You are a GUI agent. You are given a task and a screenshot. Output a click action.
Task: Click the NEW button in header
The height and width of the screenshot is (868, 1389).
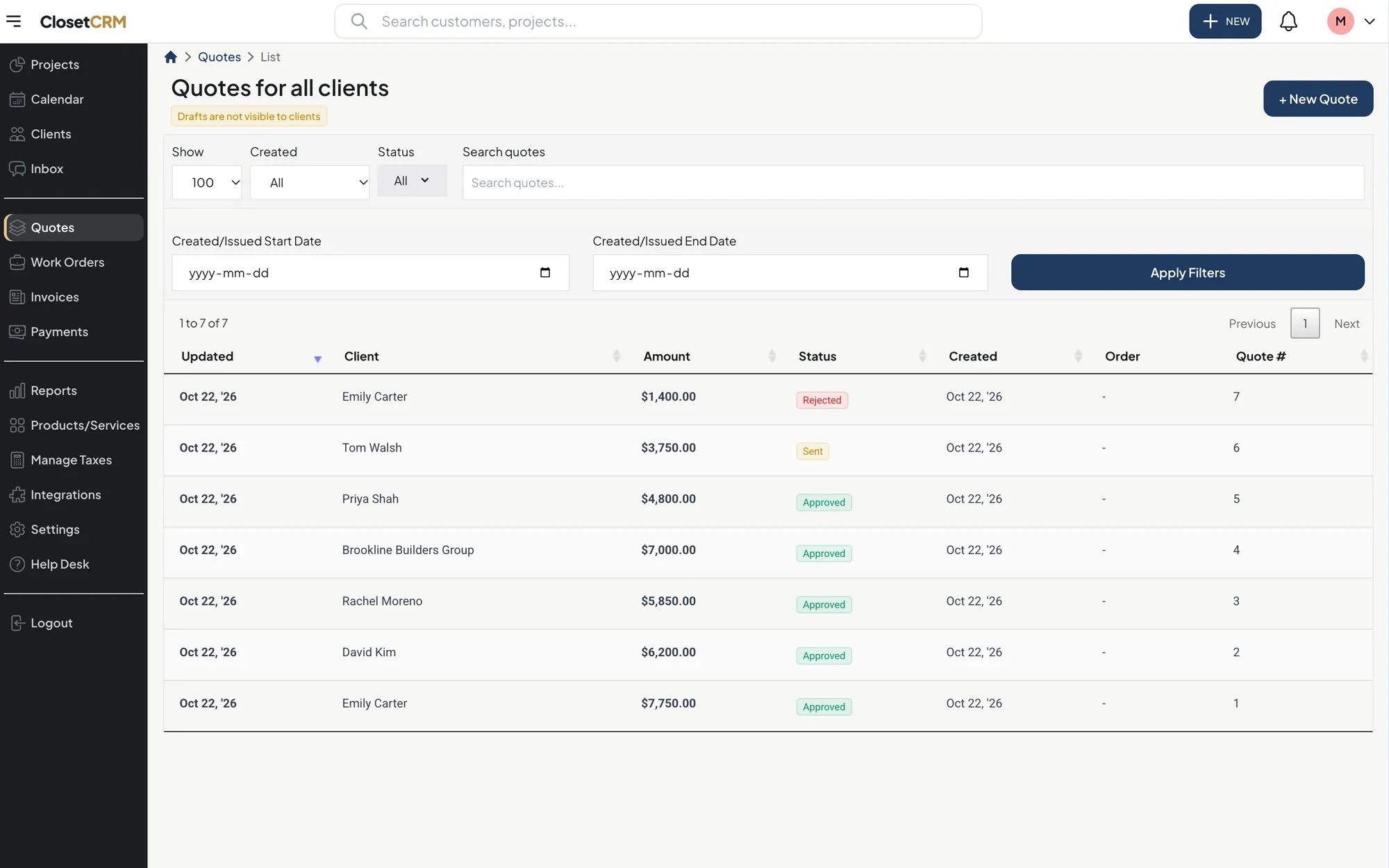coord(1225,21)
